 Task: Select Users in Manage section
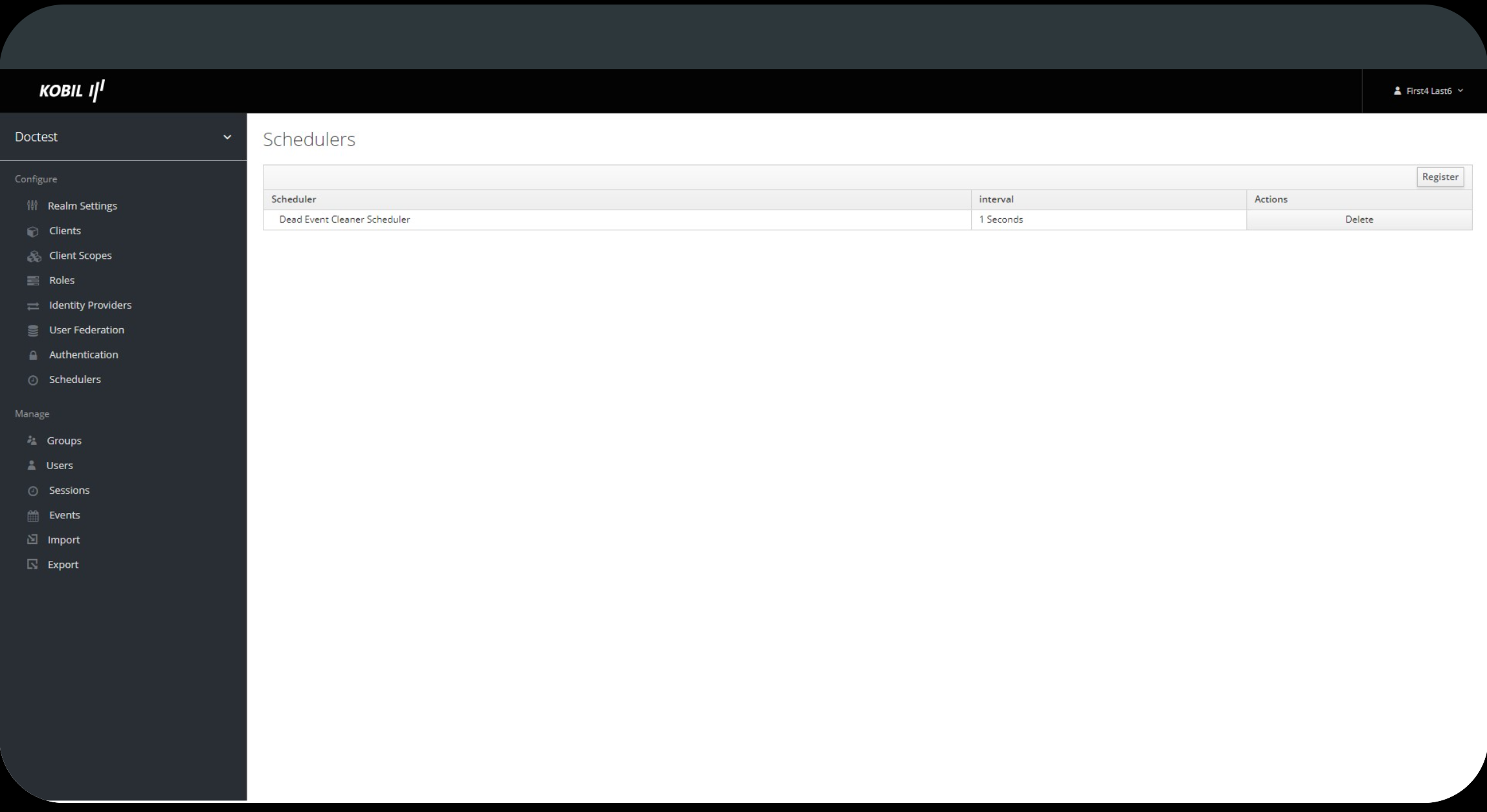(x=60, y=465)
